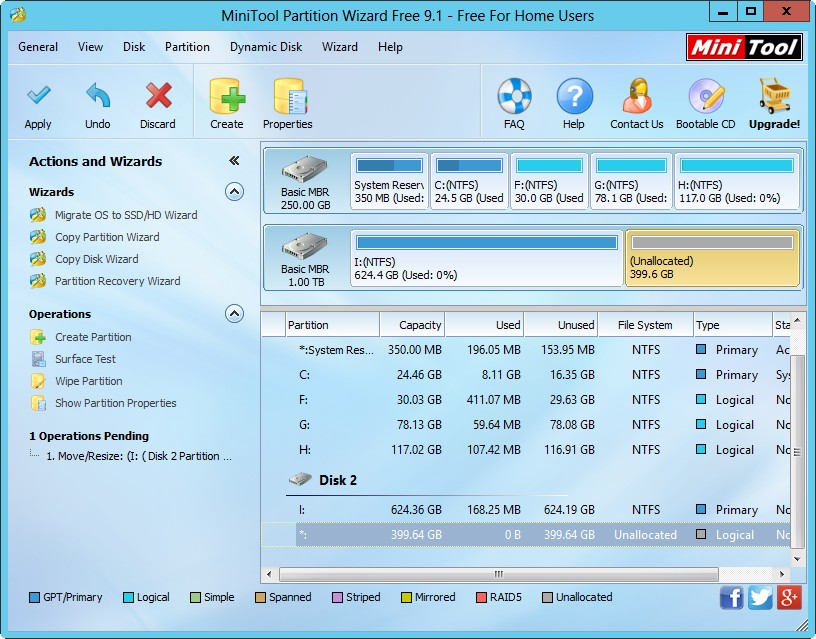Collapse the Wizards section

(x=234, y=192)
